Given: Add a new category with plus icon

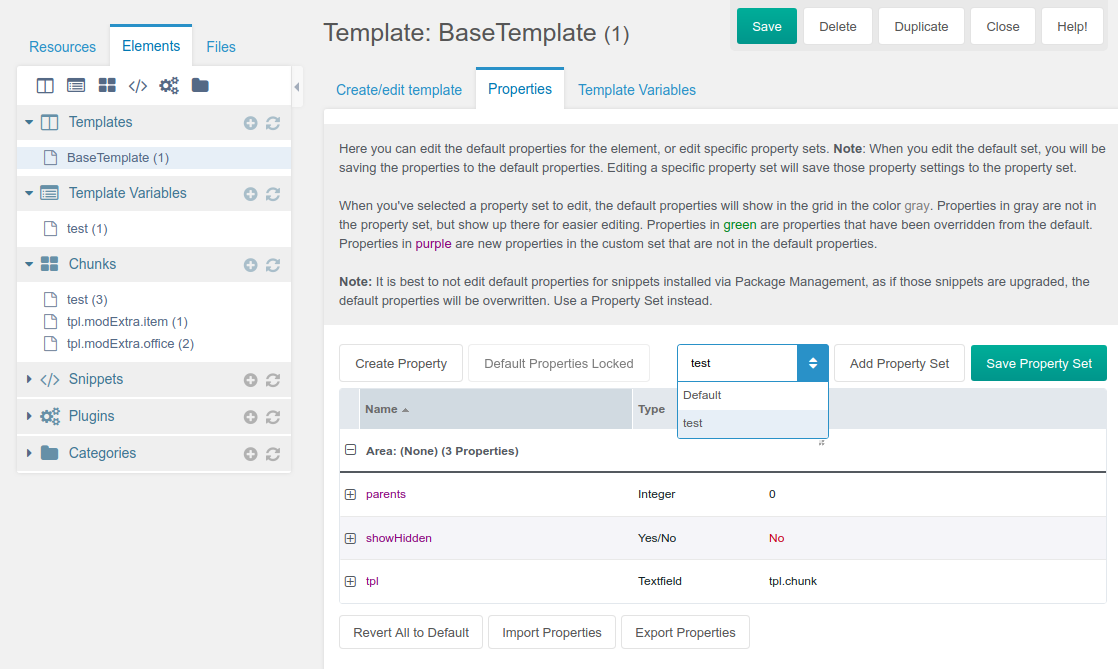Looking at the screenshot, I should 250,454.
